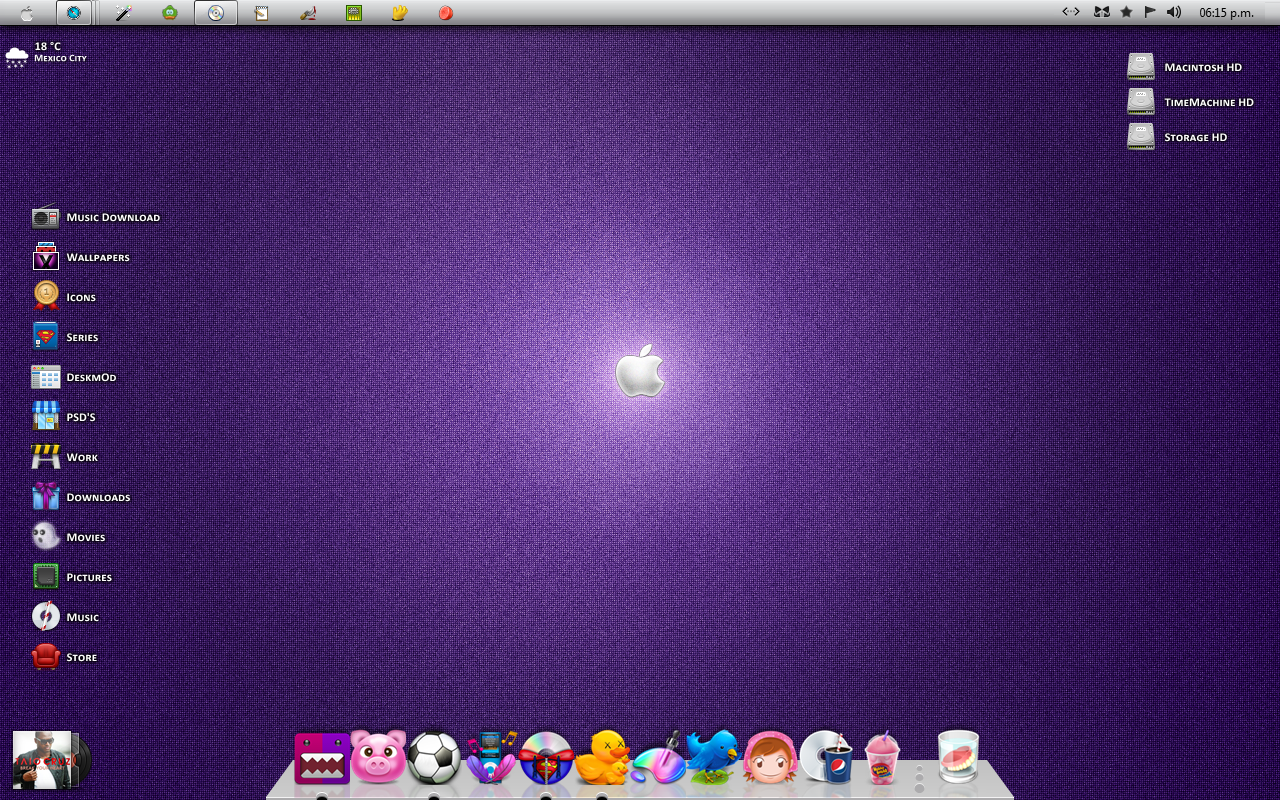Open the Downloads gift-box shortcut
This screenshot has width=1280, height=800.
click(81, 497)
